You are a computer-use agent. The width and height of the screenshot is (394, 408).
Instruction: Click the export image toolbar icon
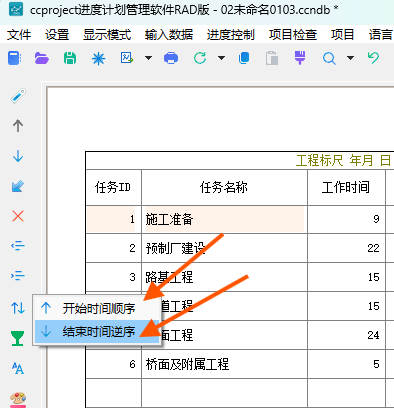pos(127,58)
